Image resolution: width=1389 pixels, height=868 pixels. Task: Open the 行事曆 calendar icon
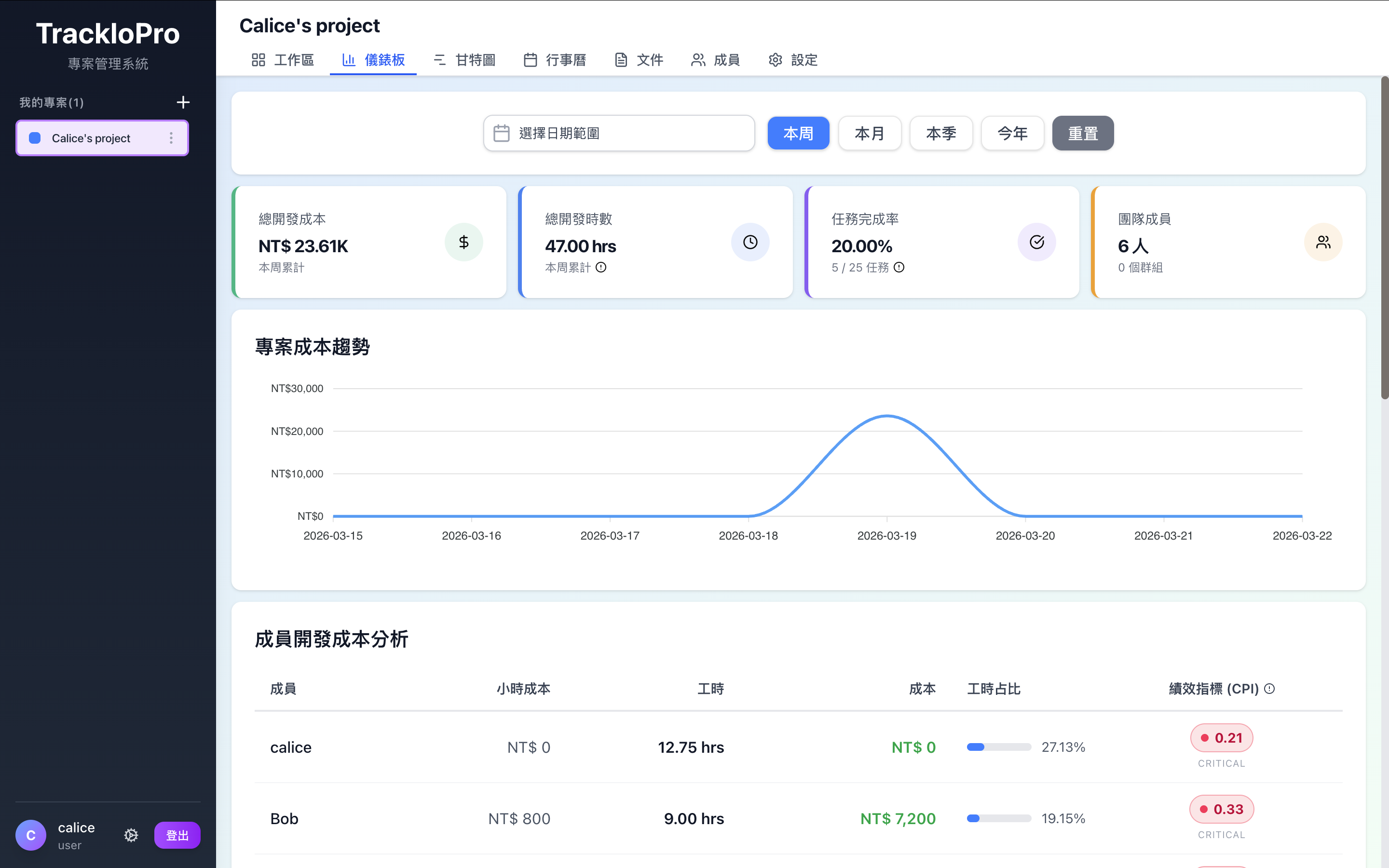tap(530, 60)
